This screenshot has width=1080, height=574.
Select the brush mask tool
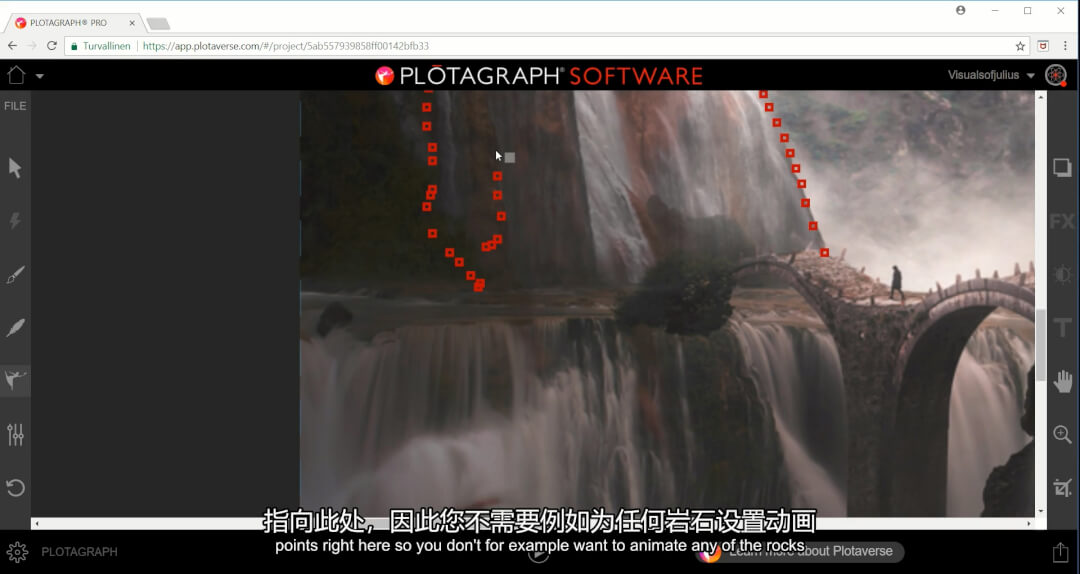click(14, 274)
